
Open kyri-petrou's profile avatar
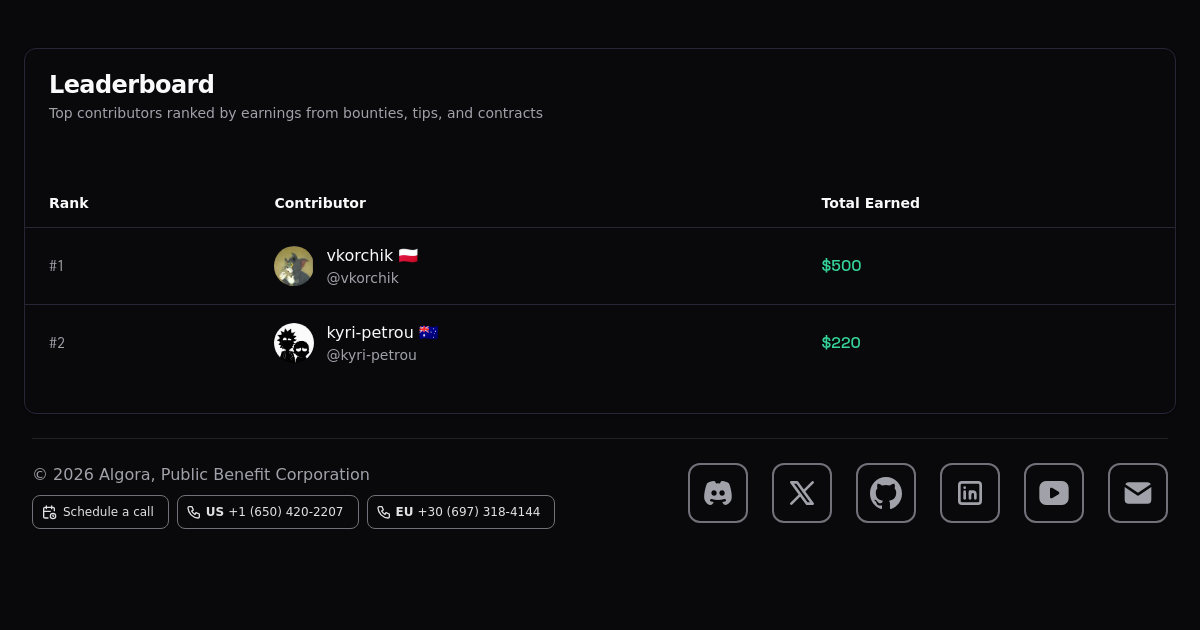(293, 343)
